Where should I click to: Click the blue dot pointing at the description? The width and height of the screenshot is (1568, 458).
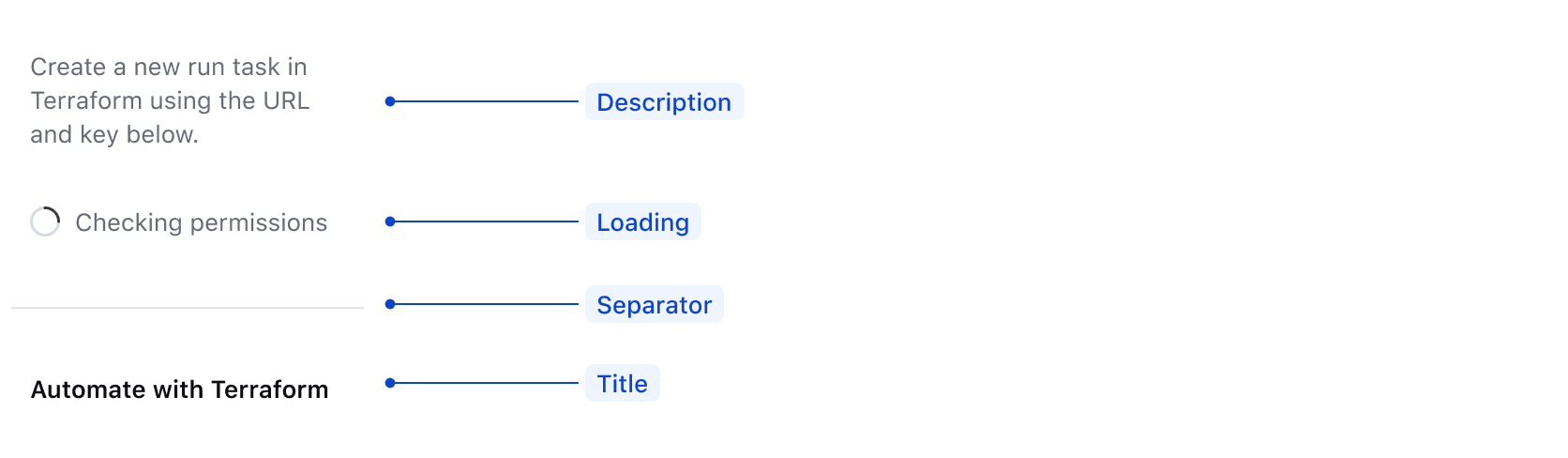[390, 101]
